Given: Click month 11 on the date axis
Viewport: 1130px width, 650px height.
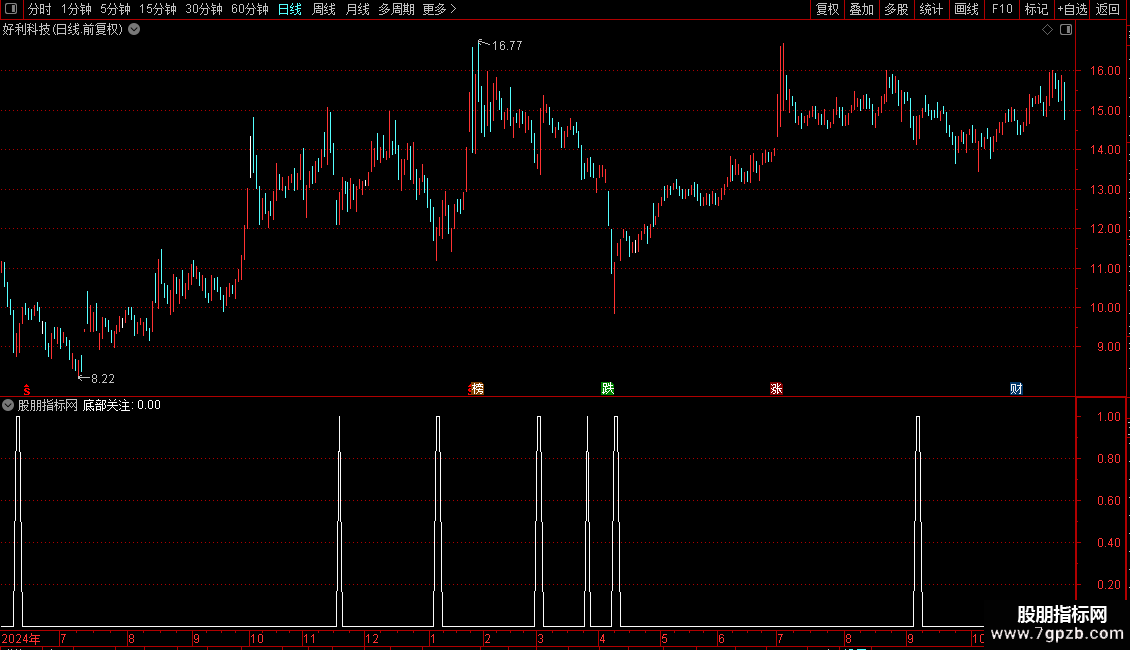Looking at the screenshot, I should (x=309, y=638).
